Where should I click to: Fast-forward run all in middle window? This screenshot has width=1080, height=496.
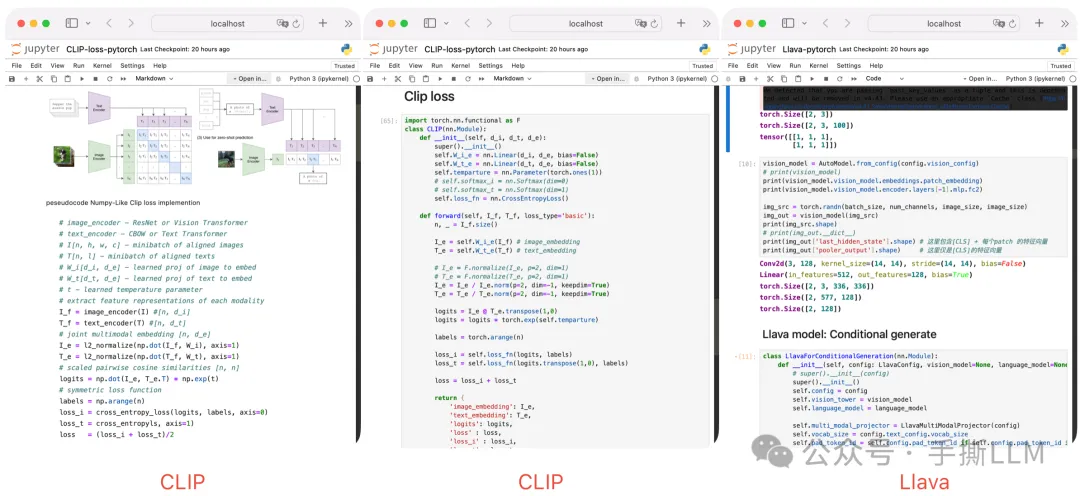[x=481, y=79]
